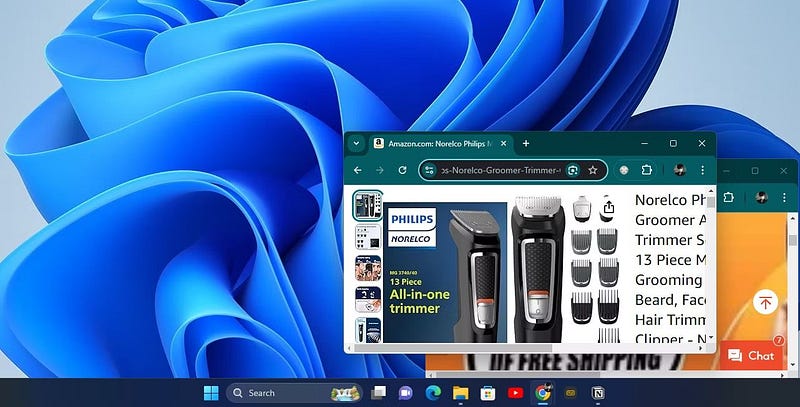
Task: Select fourth product image thumbnail
Action: 367,300
